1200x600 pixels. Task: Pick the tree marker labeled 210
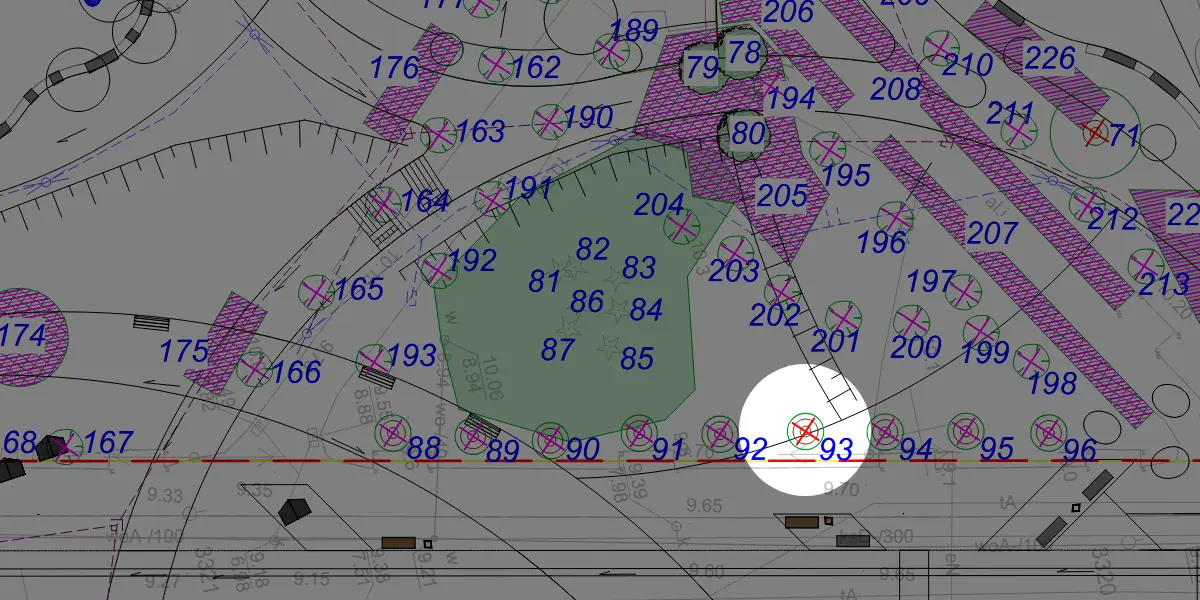tap(940, 47)
